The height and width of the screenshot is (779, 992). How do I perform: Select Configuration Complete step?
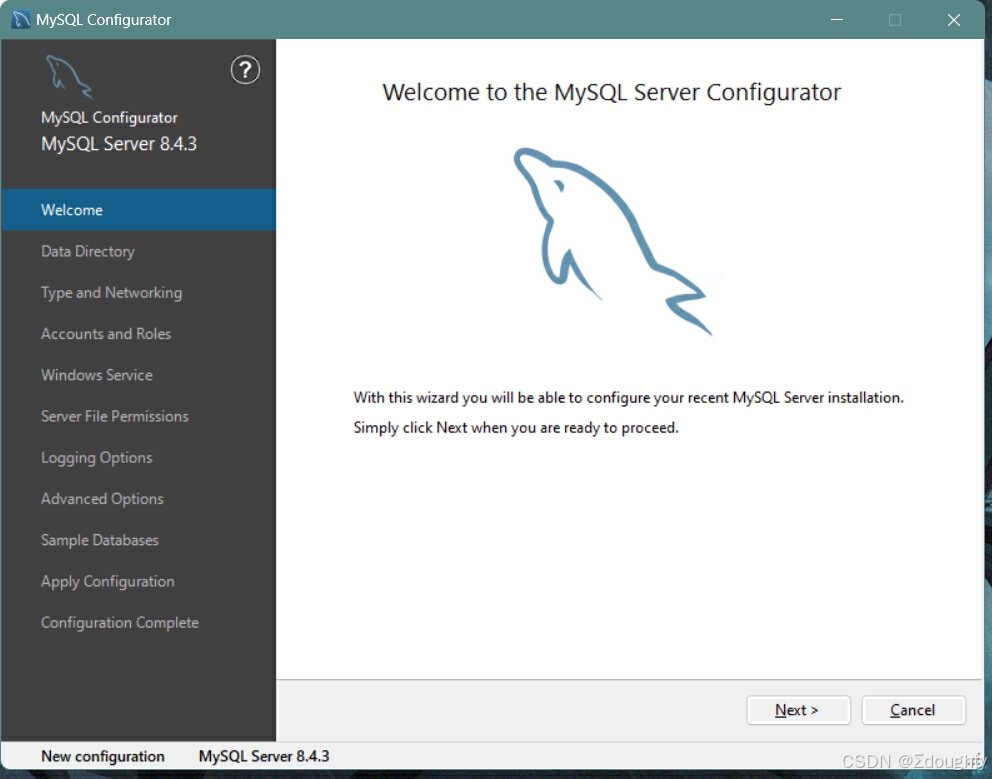(x=139, y=622)
